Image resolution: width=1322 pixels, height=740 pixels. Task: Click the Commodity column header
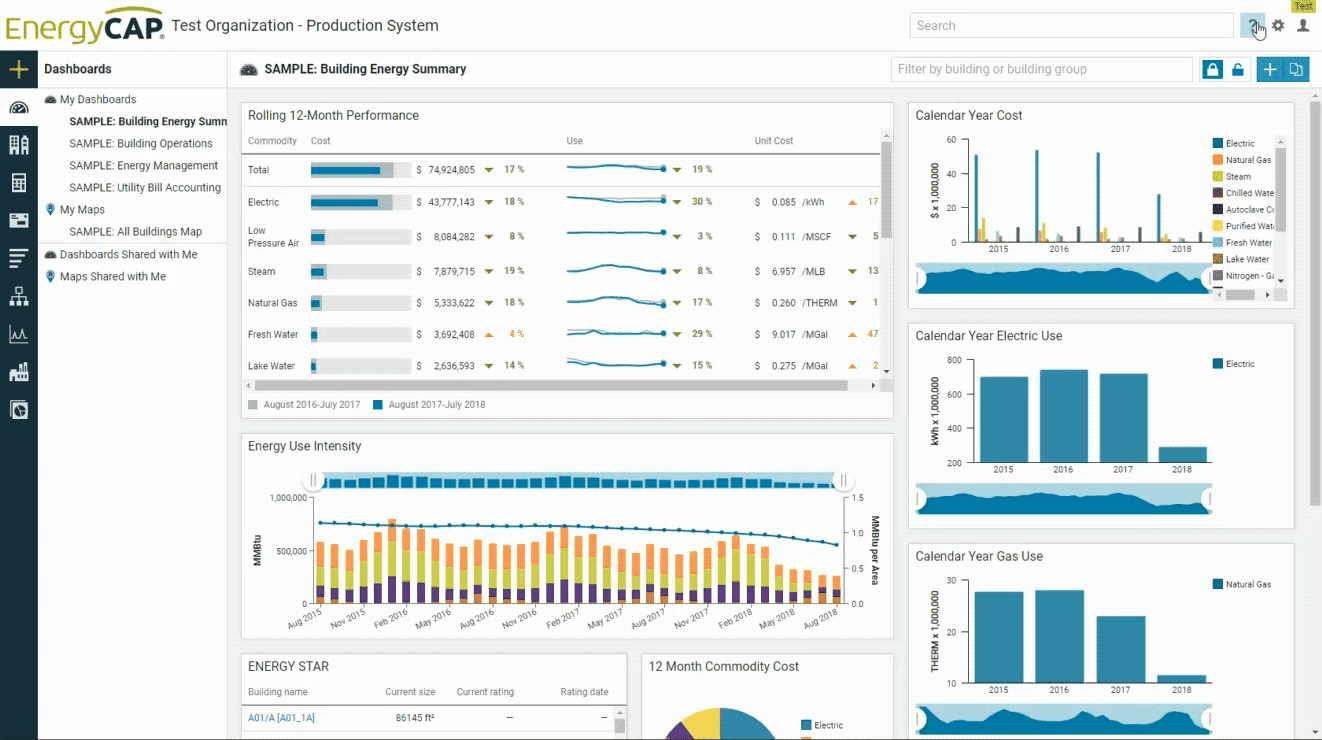pos(273,141)
